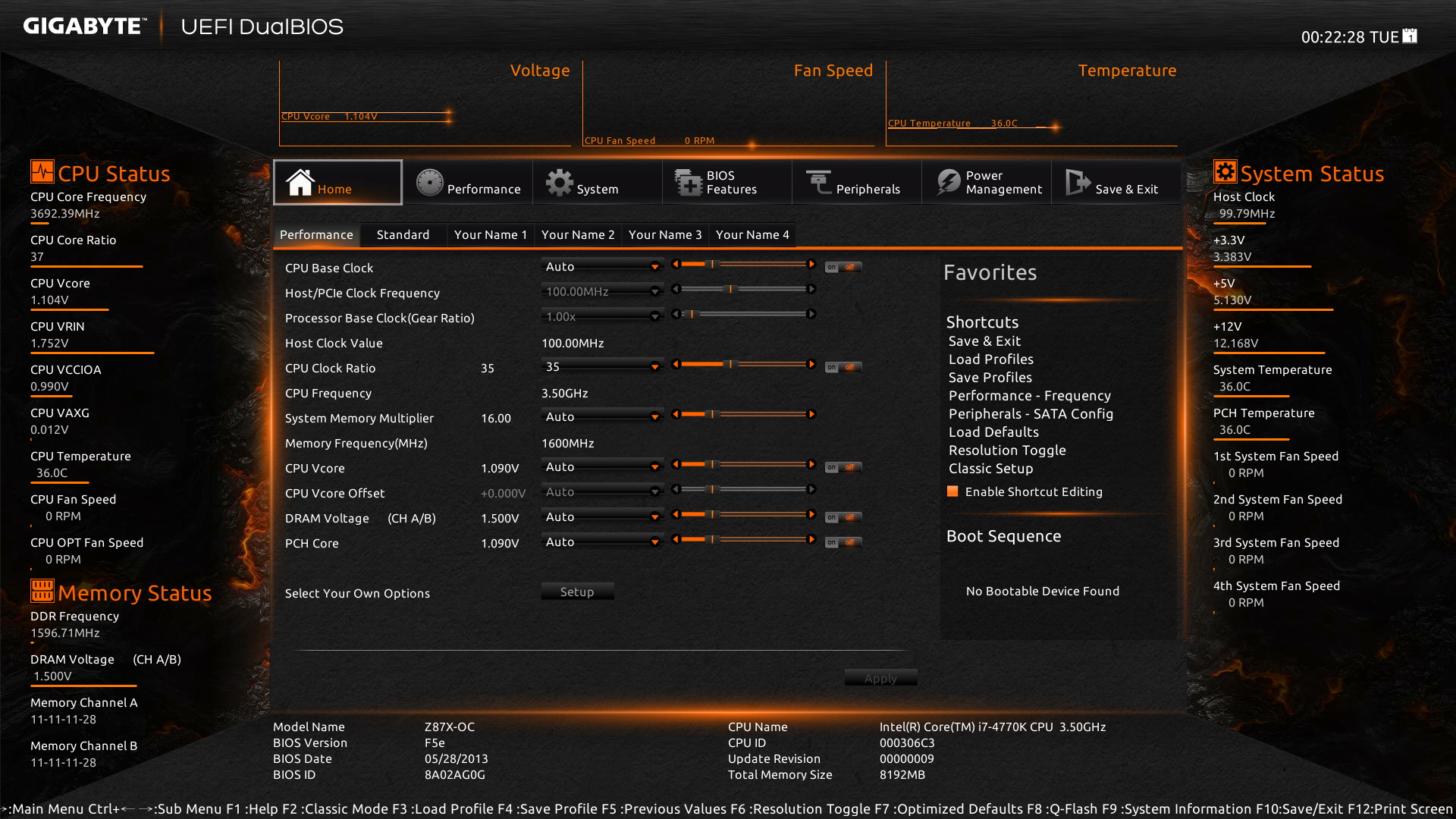Open the Save & Exit arrow icon menu
This screenshot has width=1456, height=819.
[x=1078, y=182]
